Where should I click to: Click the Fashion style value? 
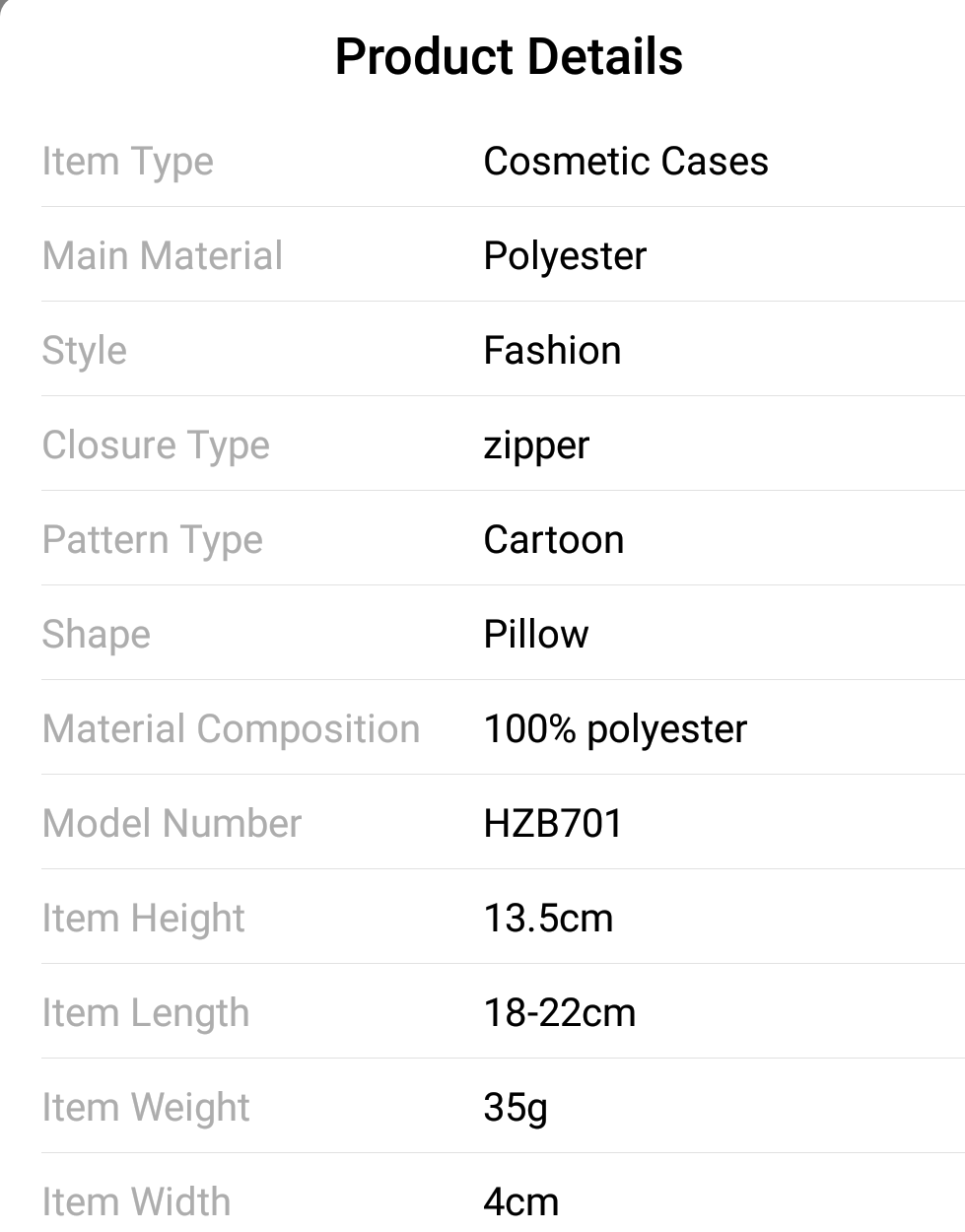(x=552, y=351)
